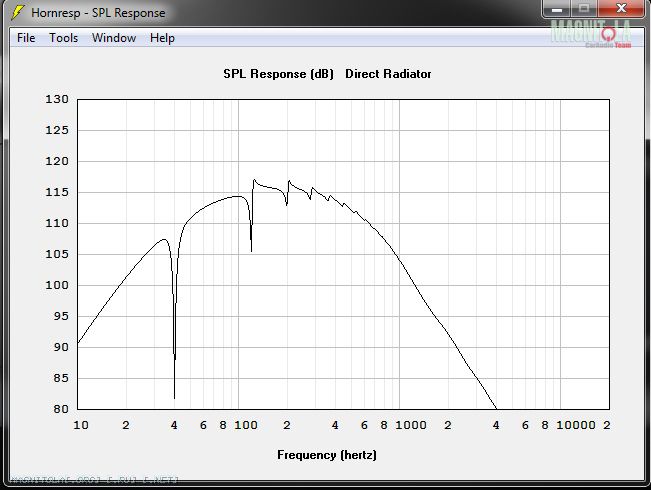Click the 90 value on the vertical axis

tap(61, 347)
